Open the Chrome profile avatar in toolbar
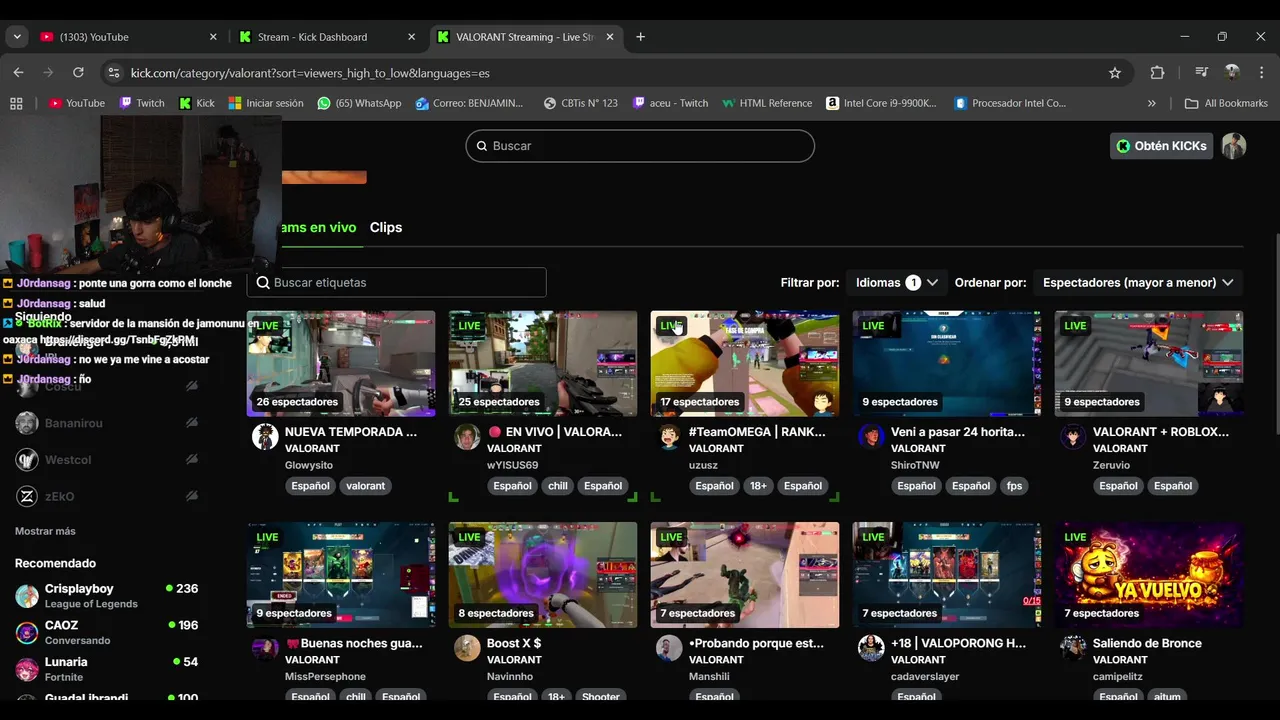 tap(1232, 72)
